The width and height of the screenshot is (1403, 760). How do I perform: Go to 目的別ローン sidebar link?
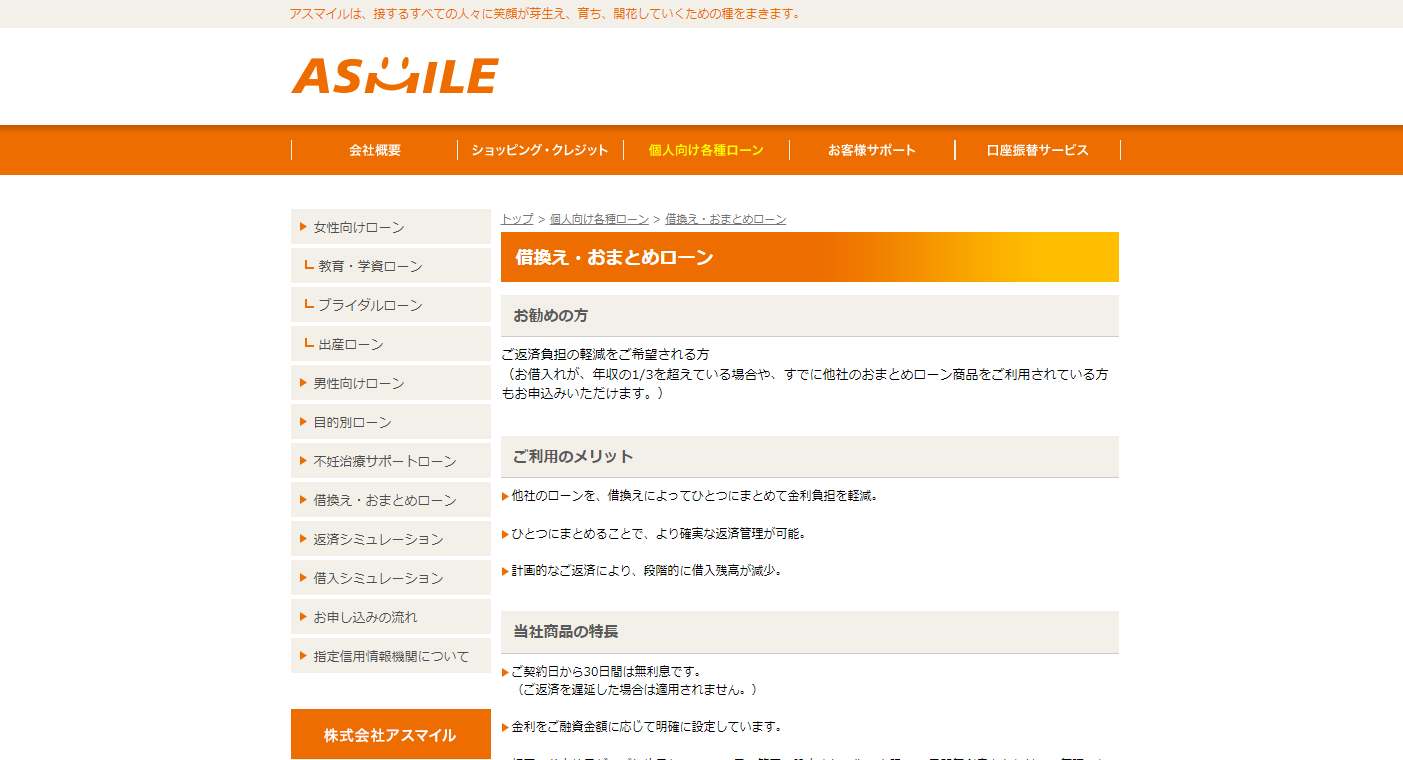tap(391, 422)
